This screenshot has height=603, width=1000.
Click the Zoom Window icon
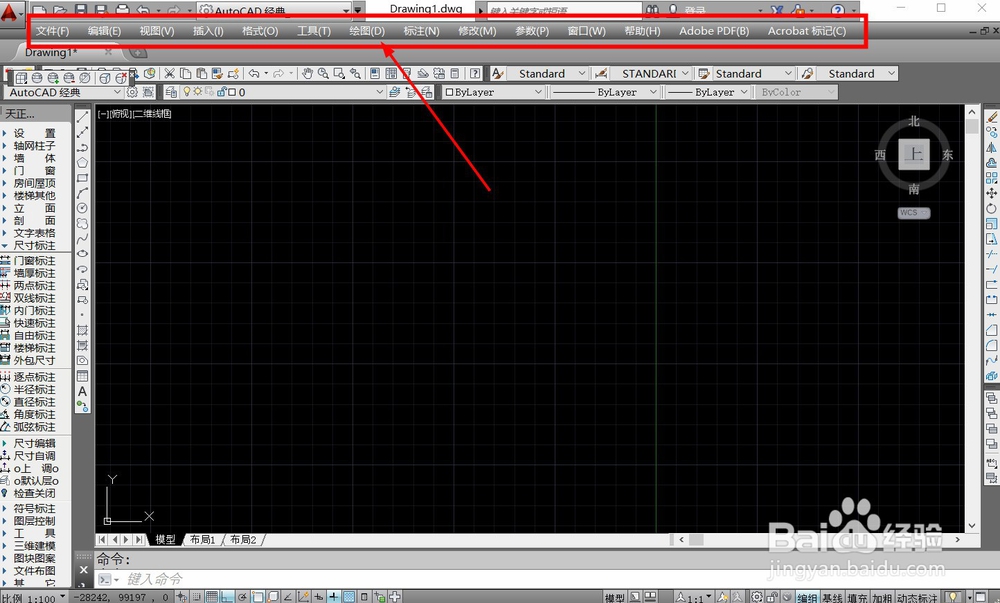(339, 74)
